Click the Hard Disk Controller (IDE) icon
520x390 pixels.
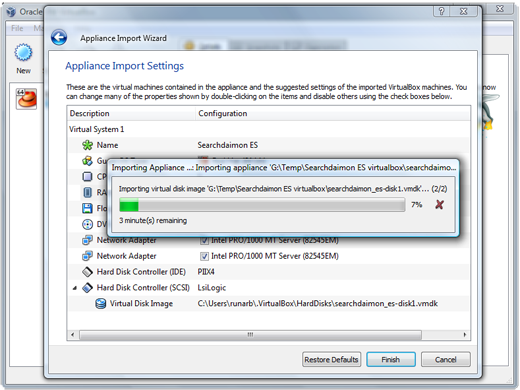click(x=87, y=272)
